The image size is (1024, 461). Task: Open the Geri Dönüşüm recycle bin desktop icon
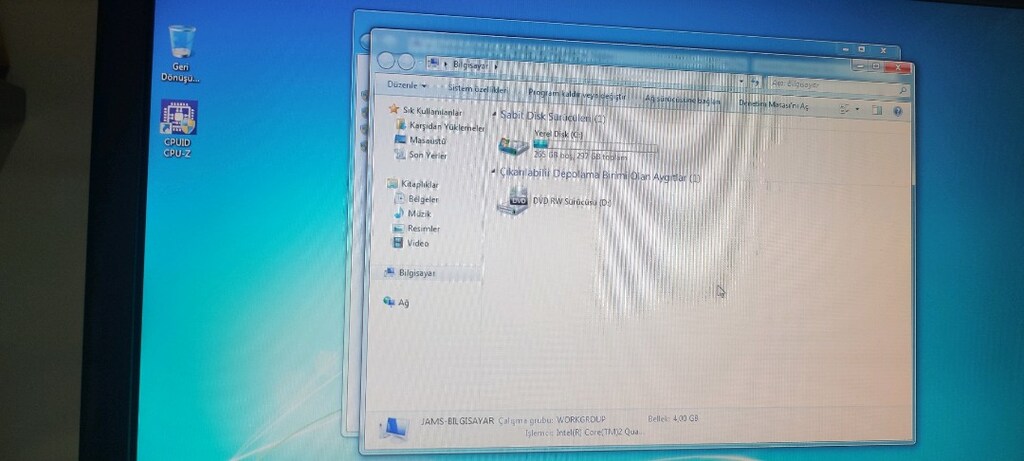tap(181, 54)
